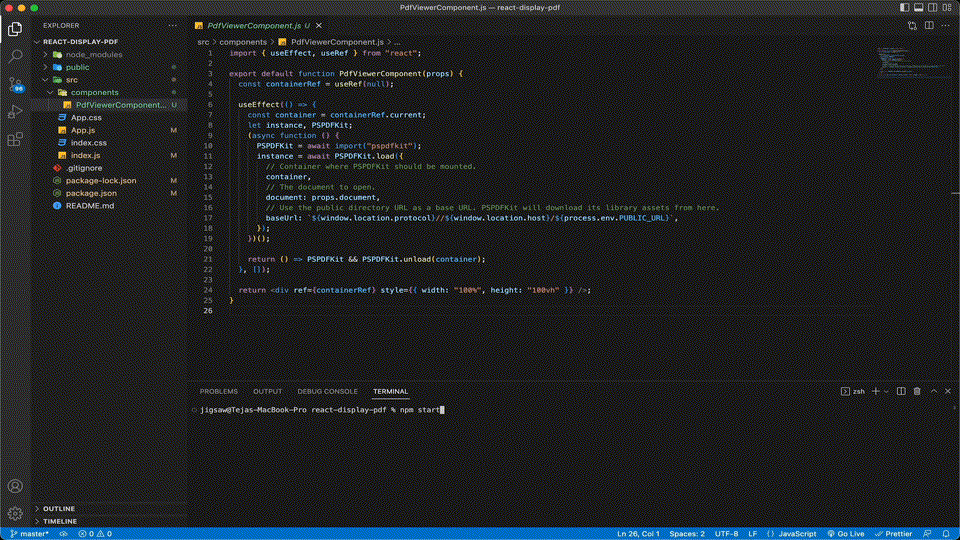Expand the Outline section

pyautogui.click(x=58, y=508)
